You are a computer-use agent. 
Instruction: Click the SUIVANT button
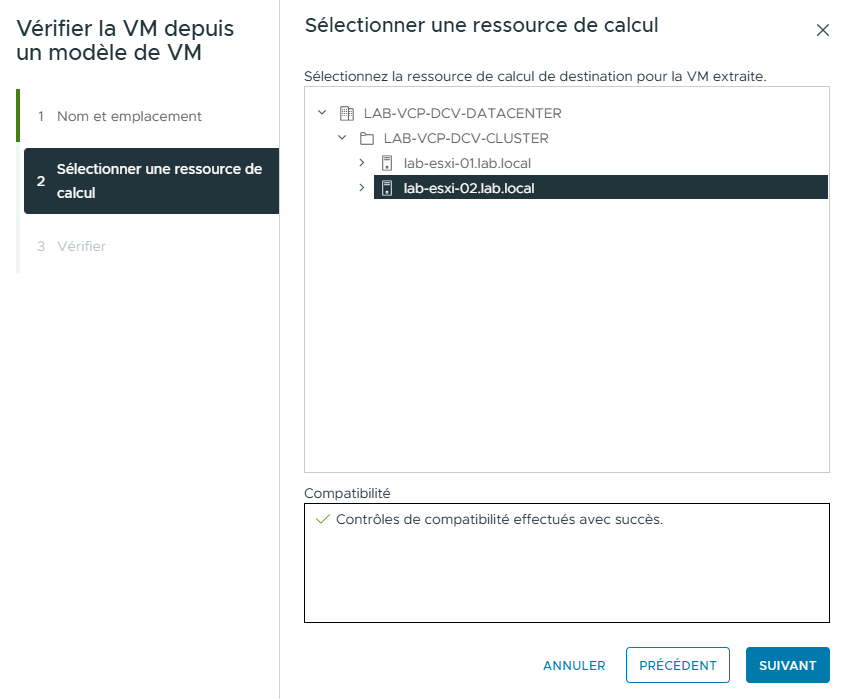[787, 665]
